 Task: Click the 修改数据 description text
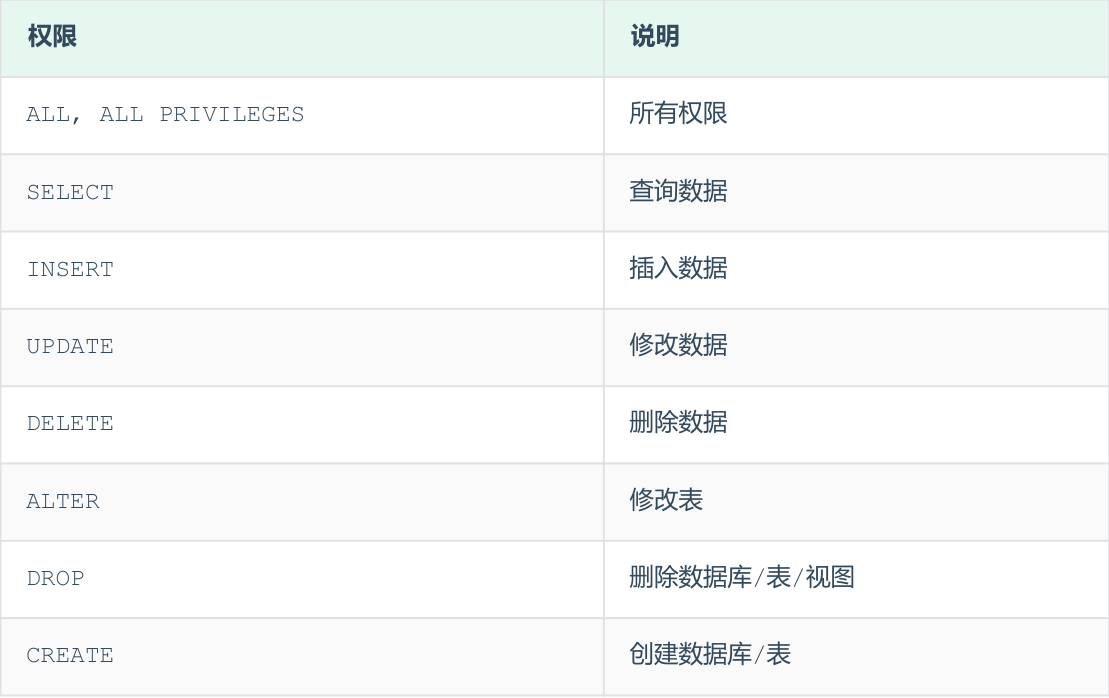click(x=678, y=345)
